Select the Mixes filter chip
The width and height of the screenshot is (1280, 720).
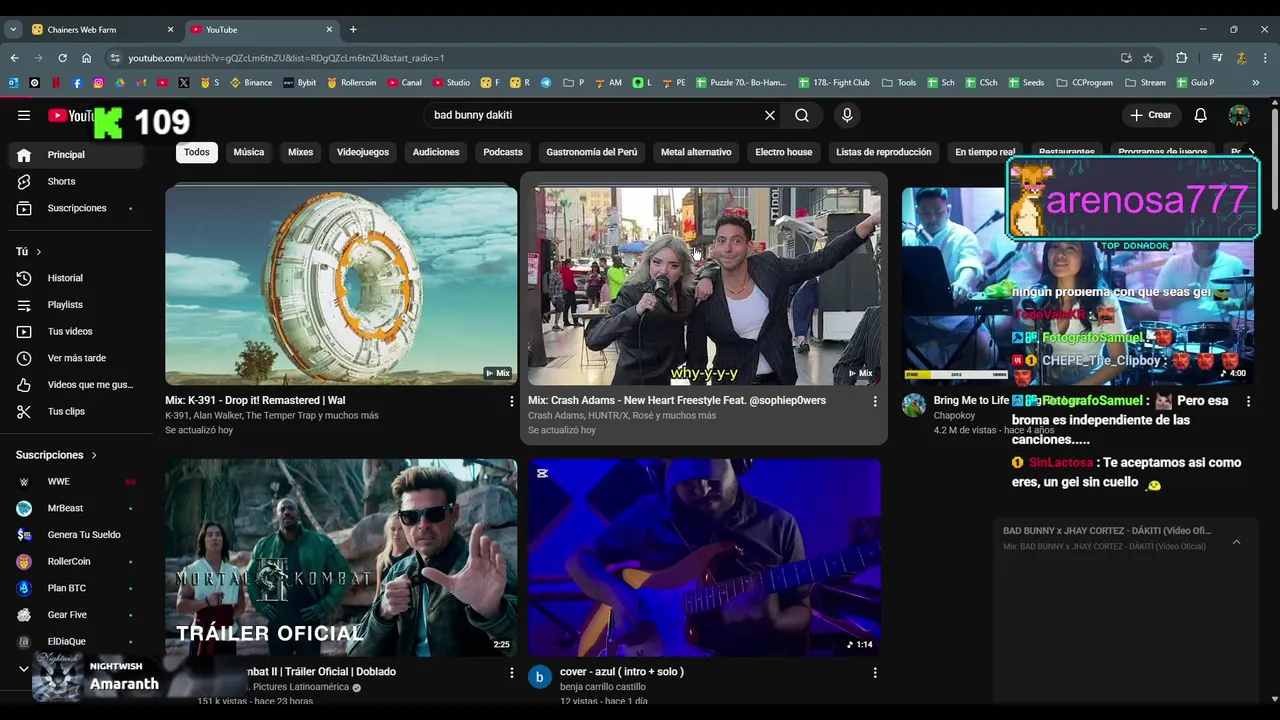pyautogui.click(x=301, y=152)
